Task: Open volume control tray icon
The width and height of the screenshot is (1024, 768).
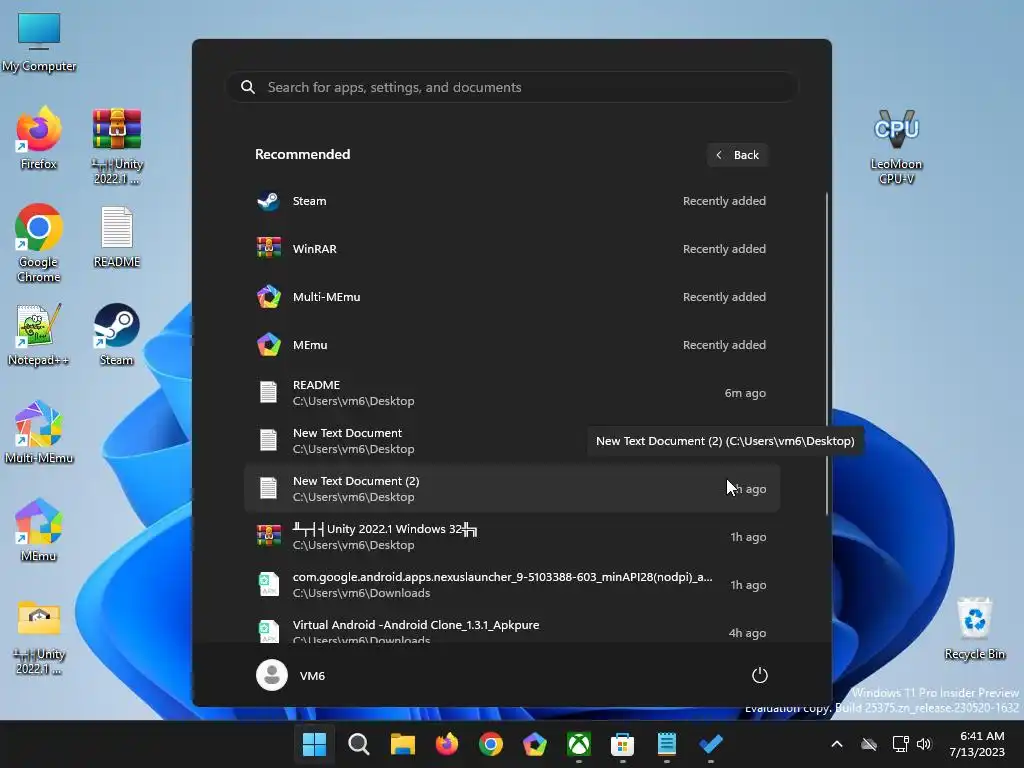Action: 923,744
